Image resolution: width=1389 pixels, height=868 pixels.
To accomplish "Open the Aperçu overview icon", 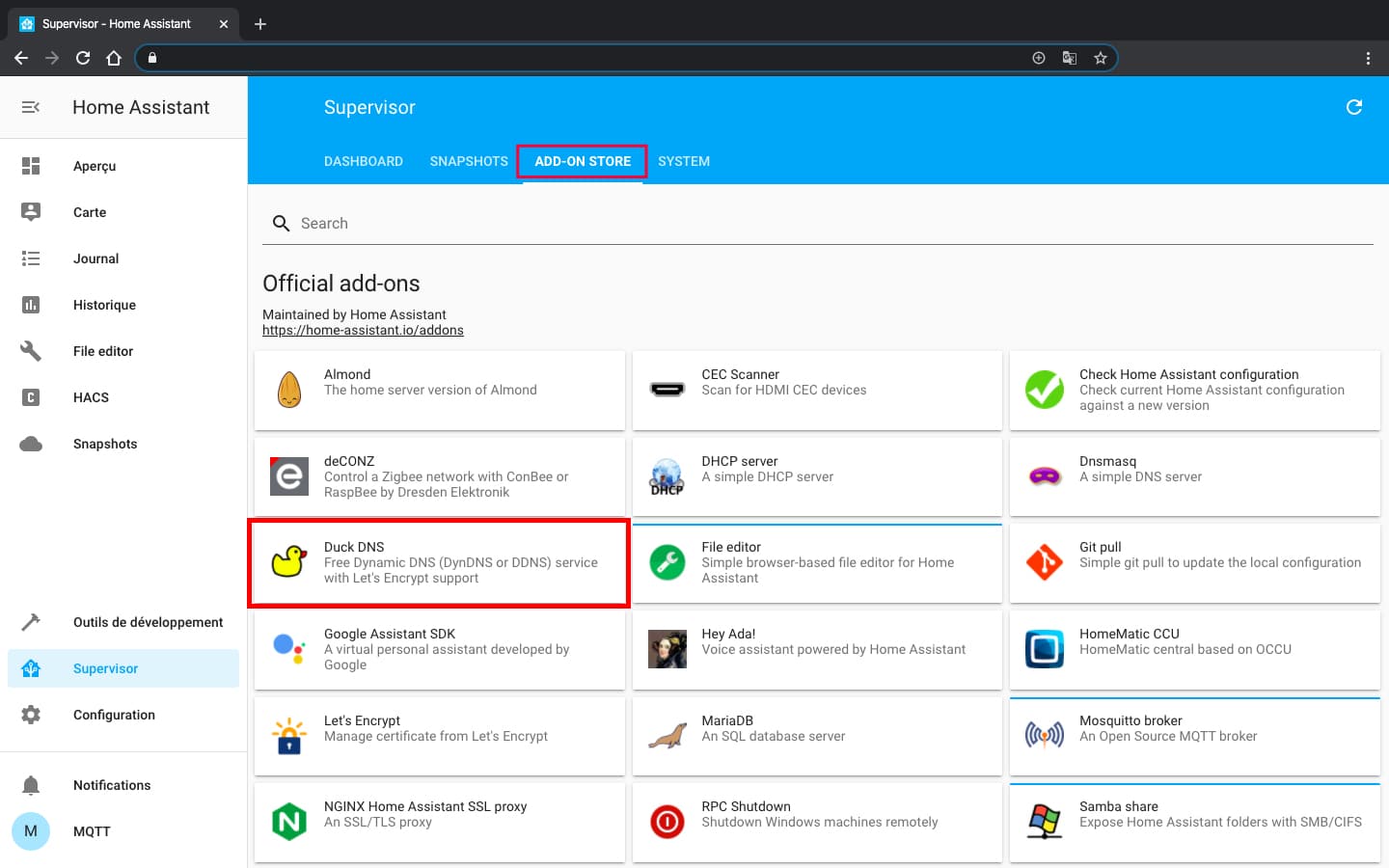I will click(x=31, y=166).
